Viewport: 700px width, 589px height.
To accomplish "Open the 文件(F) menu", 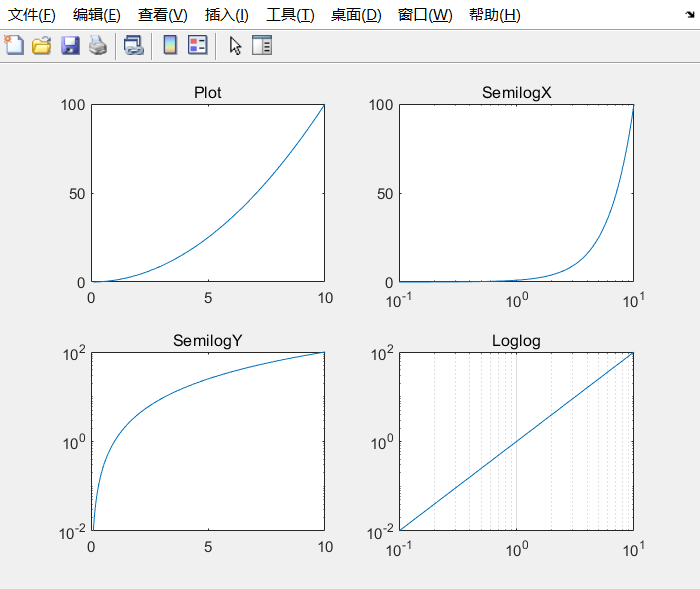I will (x=32, y=15).
